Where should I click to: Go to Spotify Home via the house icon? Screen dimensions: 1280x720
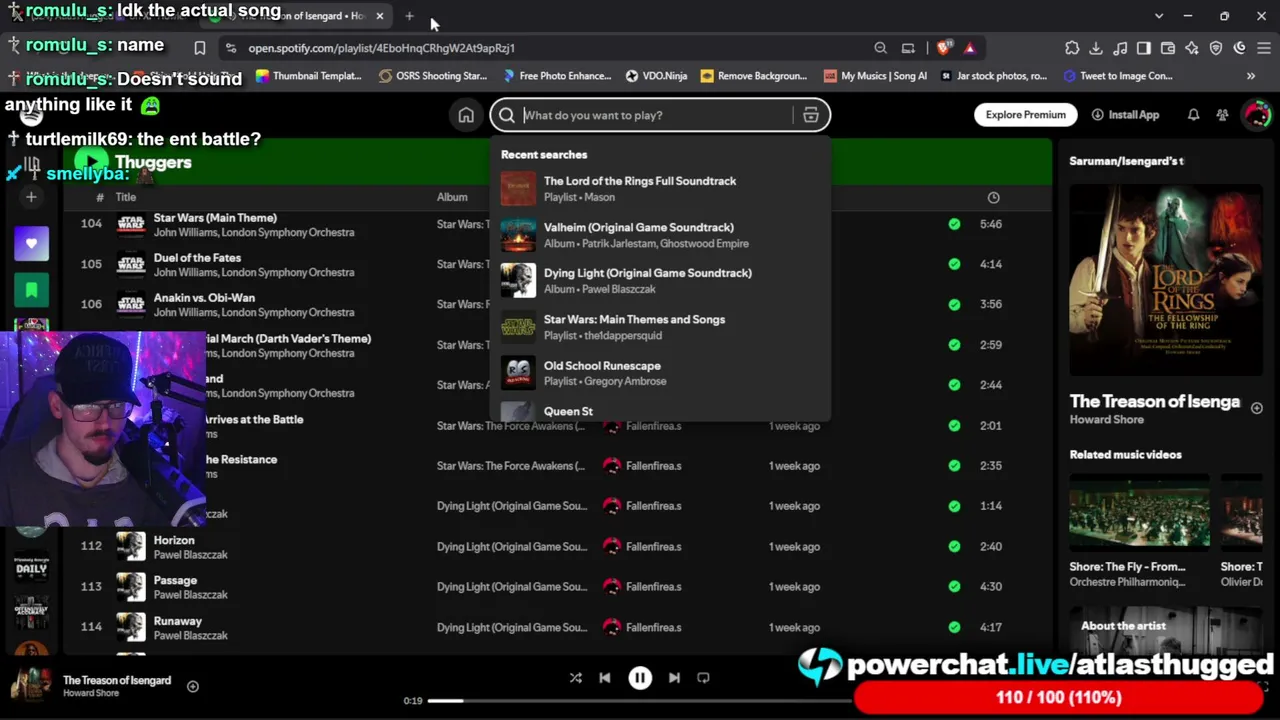point(466,115)
